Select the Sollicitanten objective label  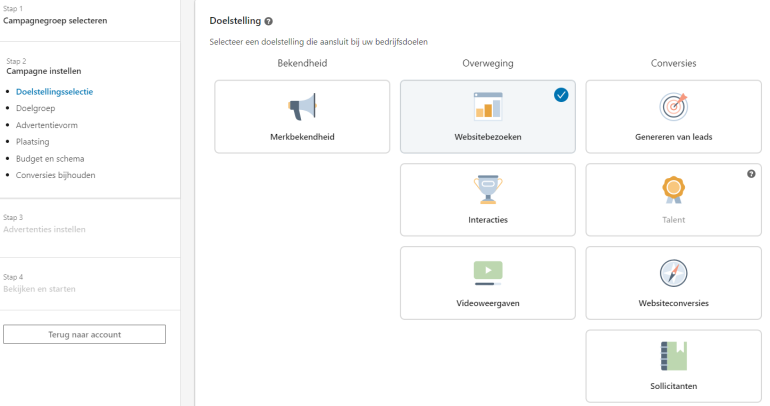click(x=674, y=386)
